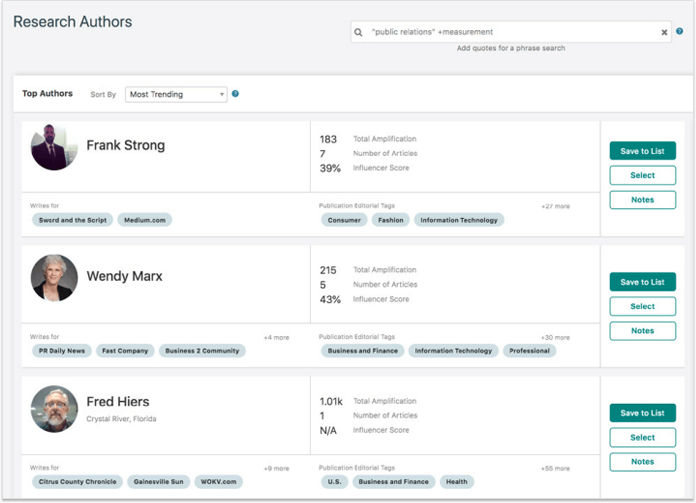Click the search magnifier icon

pyautogui.click(x=358, y=32)
